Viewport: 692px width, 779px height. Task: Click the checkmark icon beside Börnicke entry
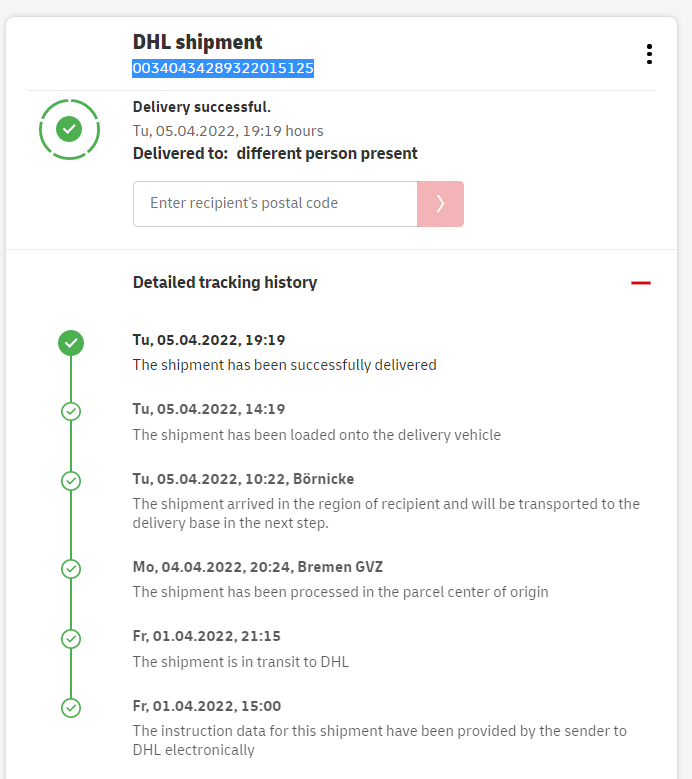click(x=71, y=481)
